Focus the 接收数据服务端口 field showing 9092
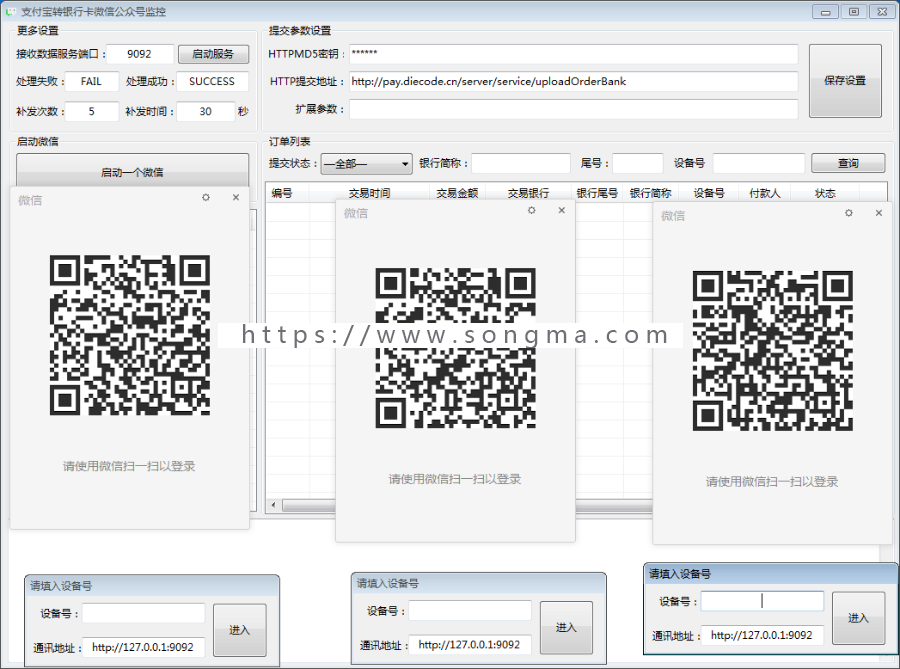Viewport: 900px width, 669px height. (x=139, y=54)
